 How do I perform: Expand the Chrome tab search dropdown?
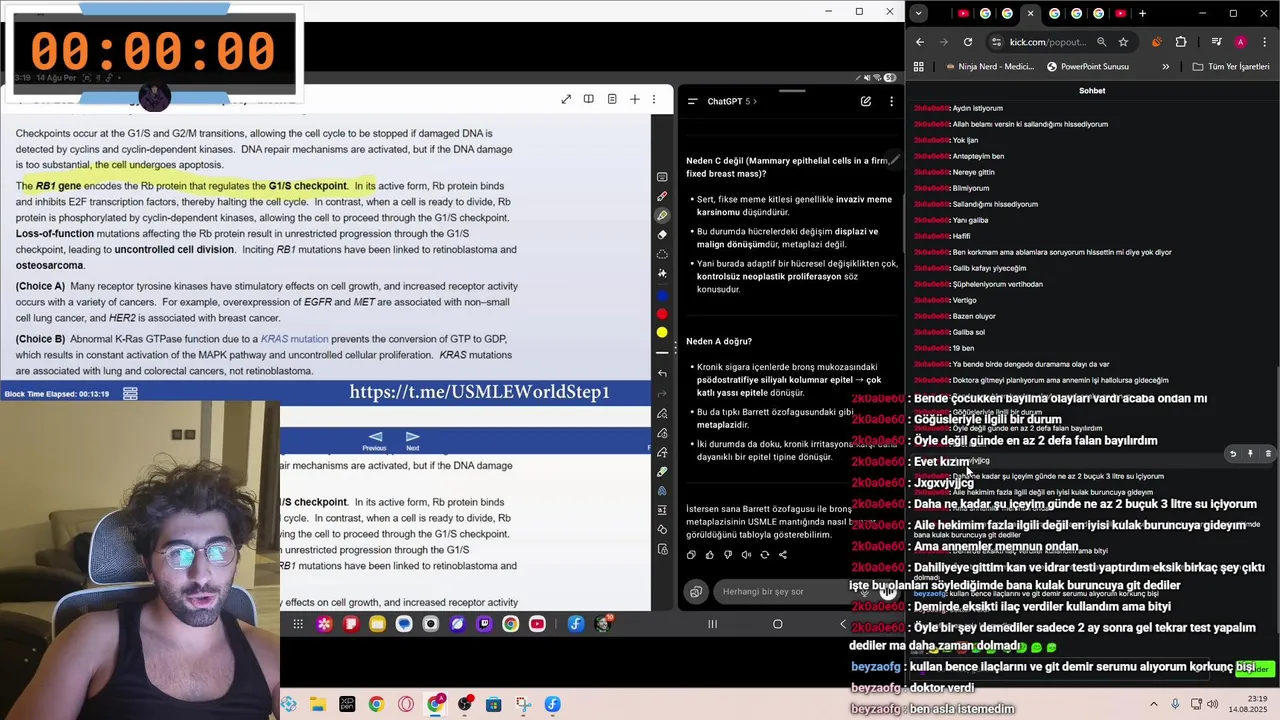click(x=918, y=13)
